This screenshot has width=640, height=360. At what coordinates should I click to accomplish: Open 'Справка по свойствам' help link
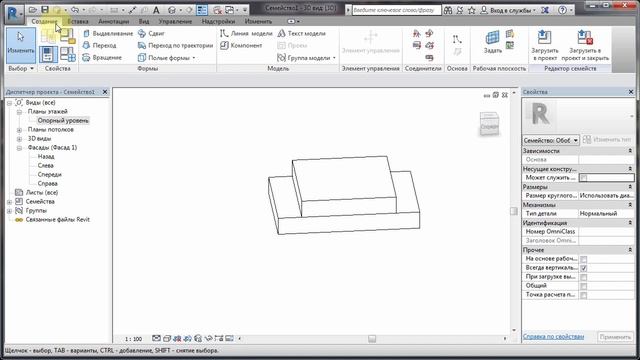point(553,337)
